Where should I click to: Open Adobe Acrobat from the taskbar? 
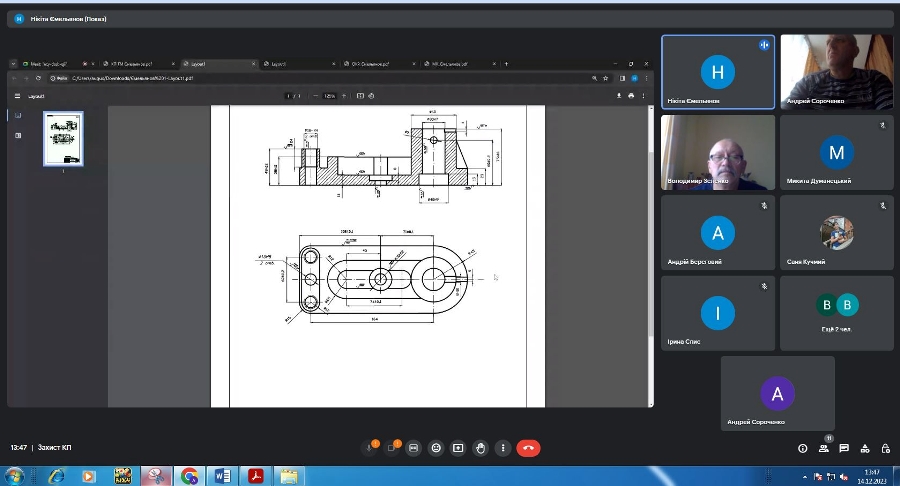(x=255, y=476)
